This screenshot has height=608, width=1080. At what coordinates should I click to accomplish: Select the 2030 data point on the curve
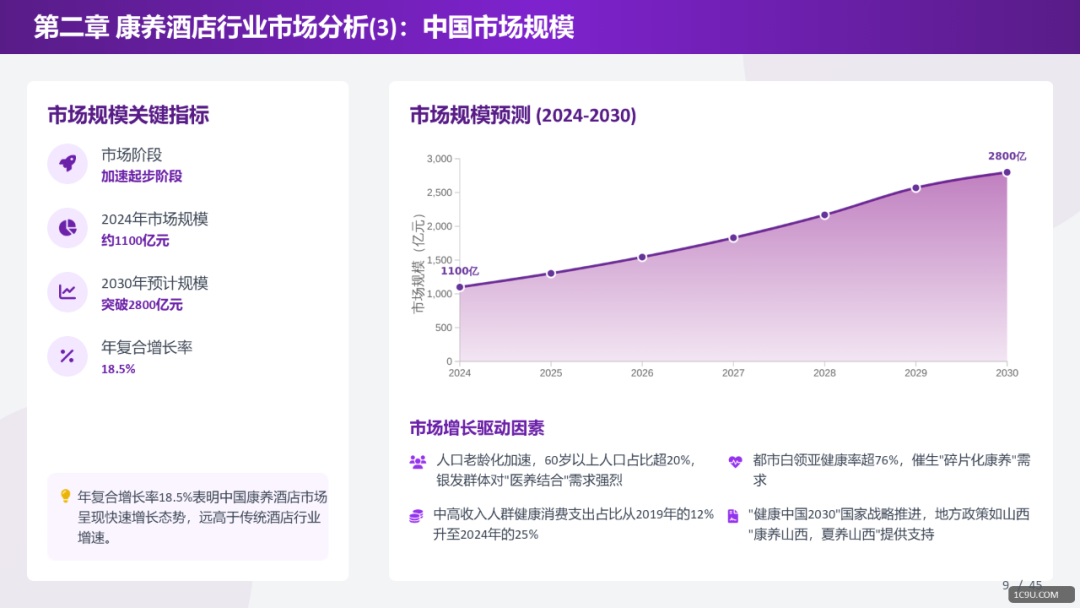coord(1005,172)
